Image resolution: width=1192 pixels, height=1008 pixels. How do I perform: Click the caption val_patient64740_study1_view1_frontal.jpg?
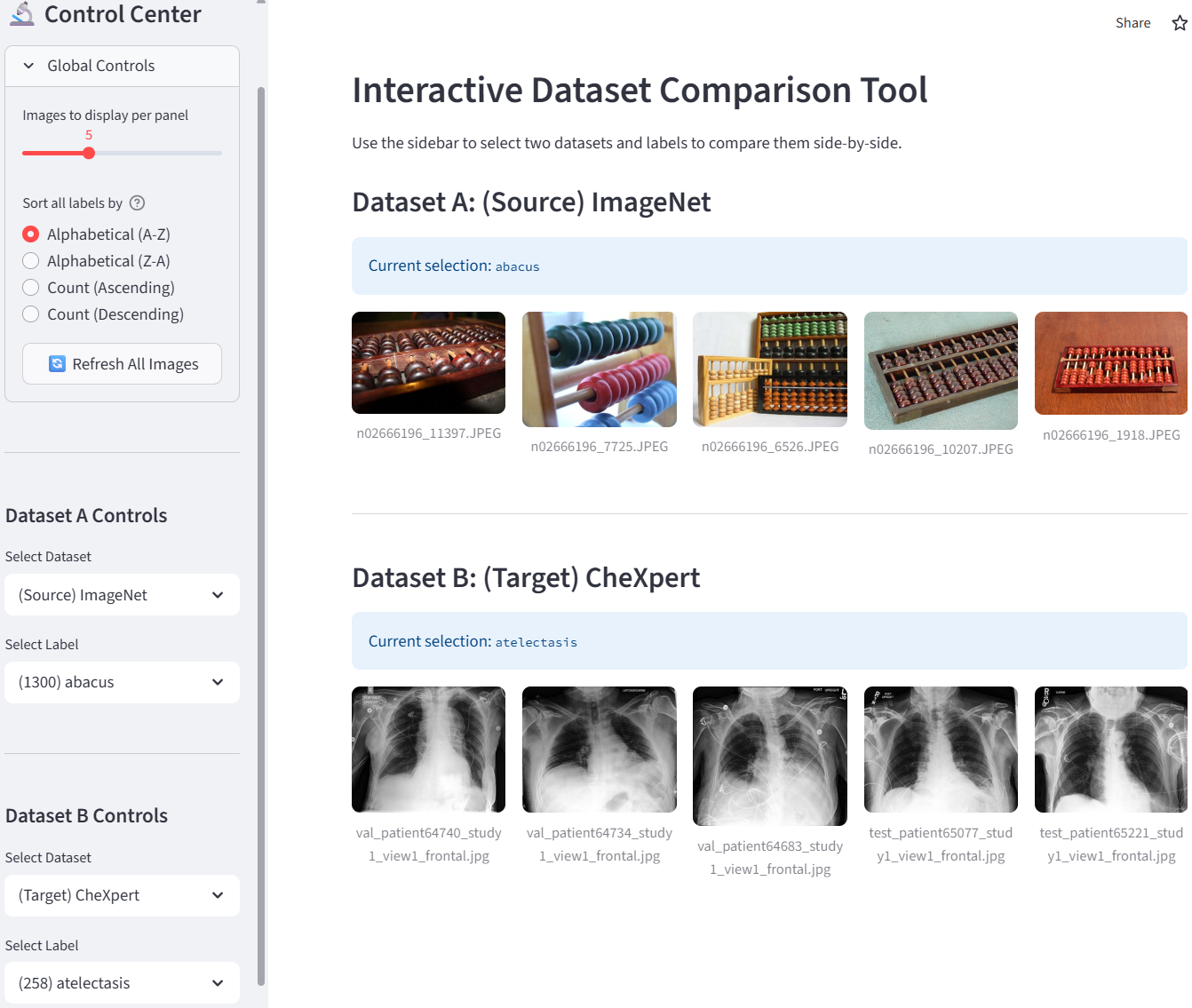[x=429, y=845]
